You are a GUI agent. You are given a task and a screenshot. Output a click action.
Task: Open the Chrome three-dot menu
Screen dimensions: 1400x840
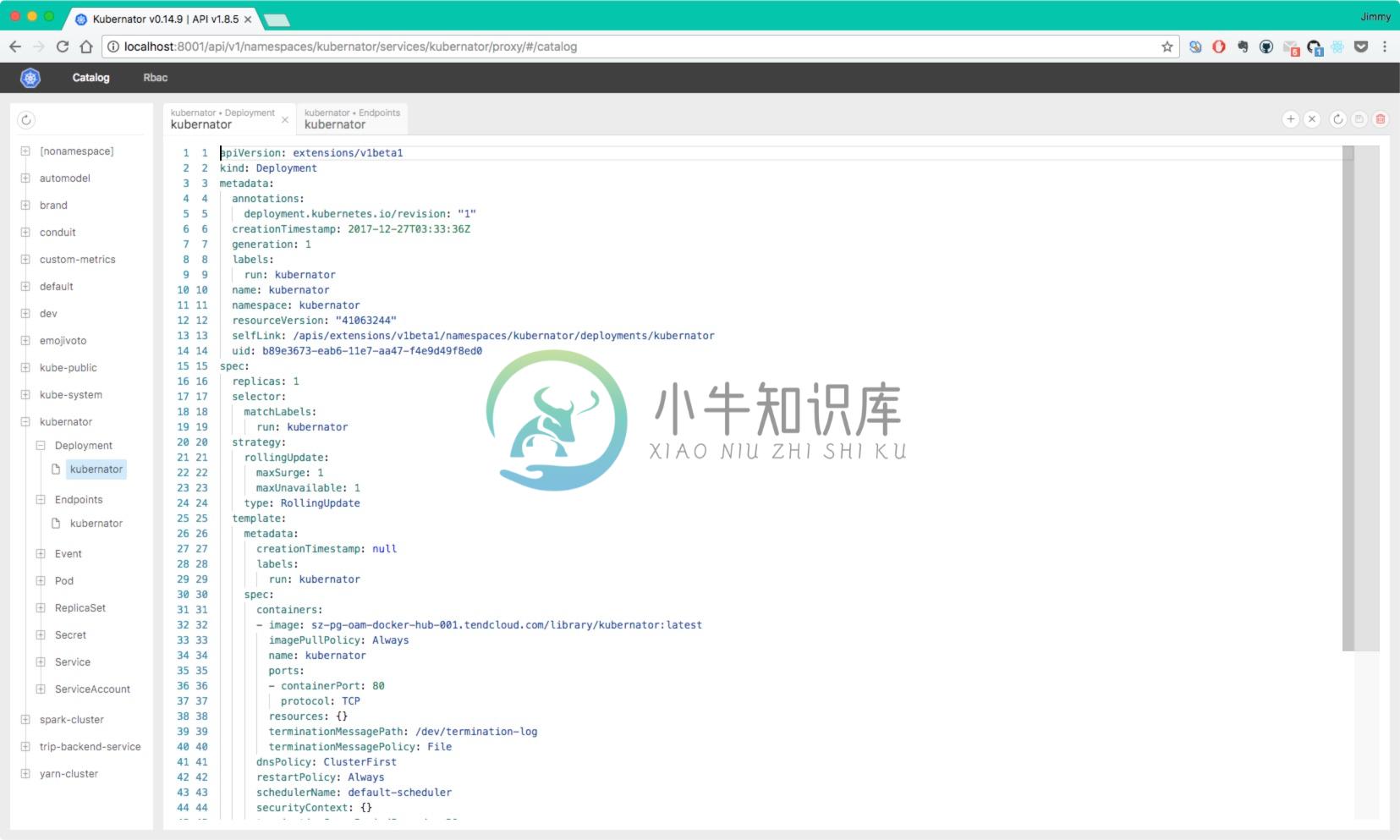tap(1385, 47)
